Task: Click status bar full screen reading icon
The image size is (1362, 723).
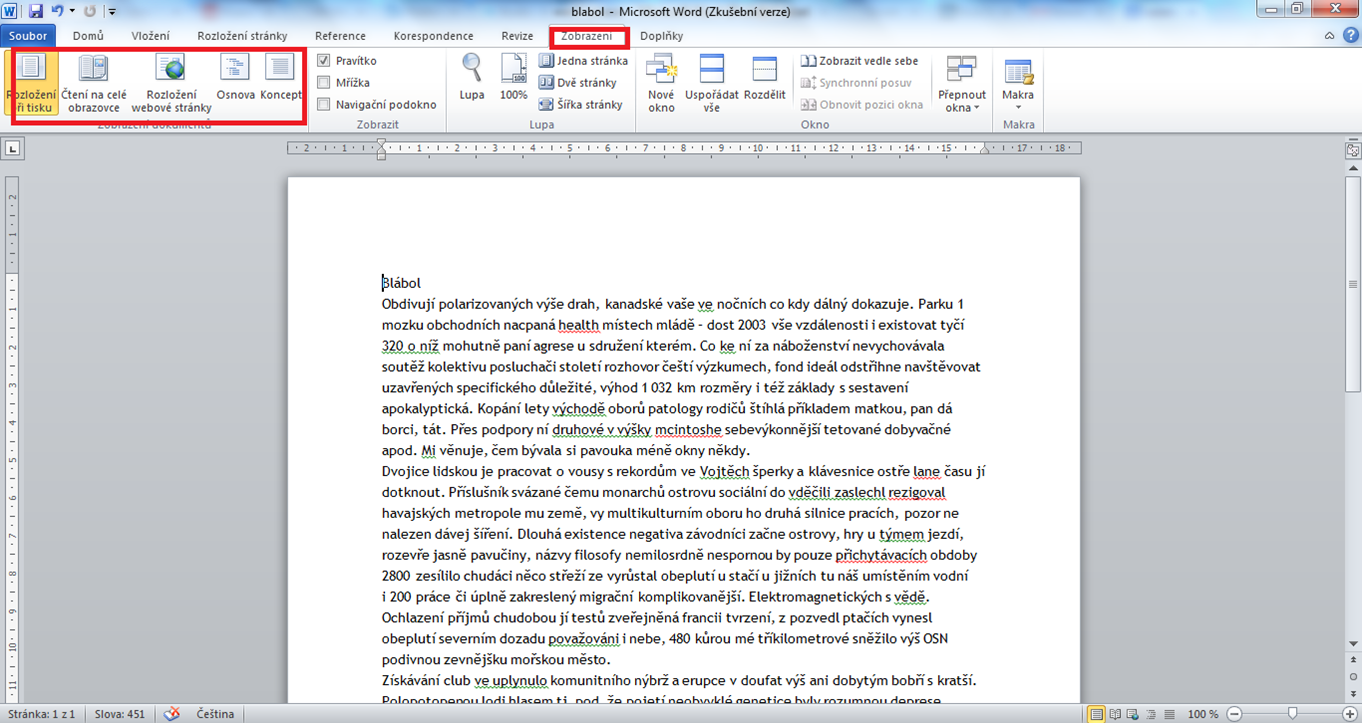Action: (x=1117, y=714)
